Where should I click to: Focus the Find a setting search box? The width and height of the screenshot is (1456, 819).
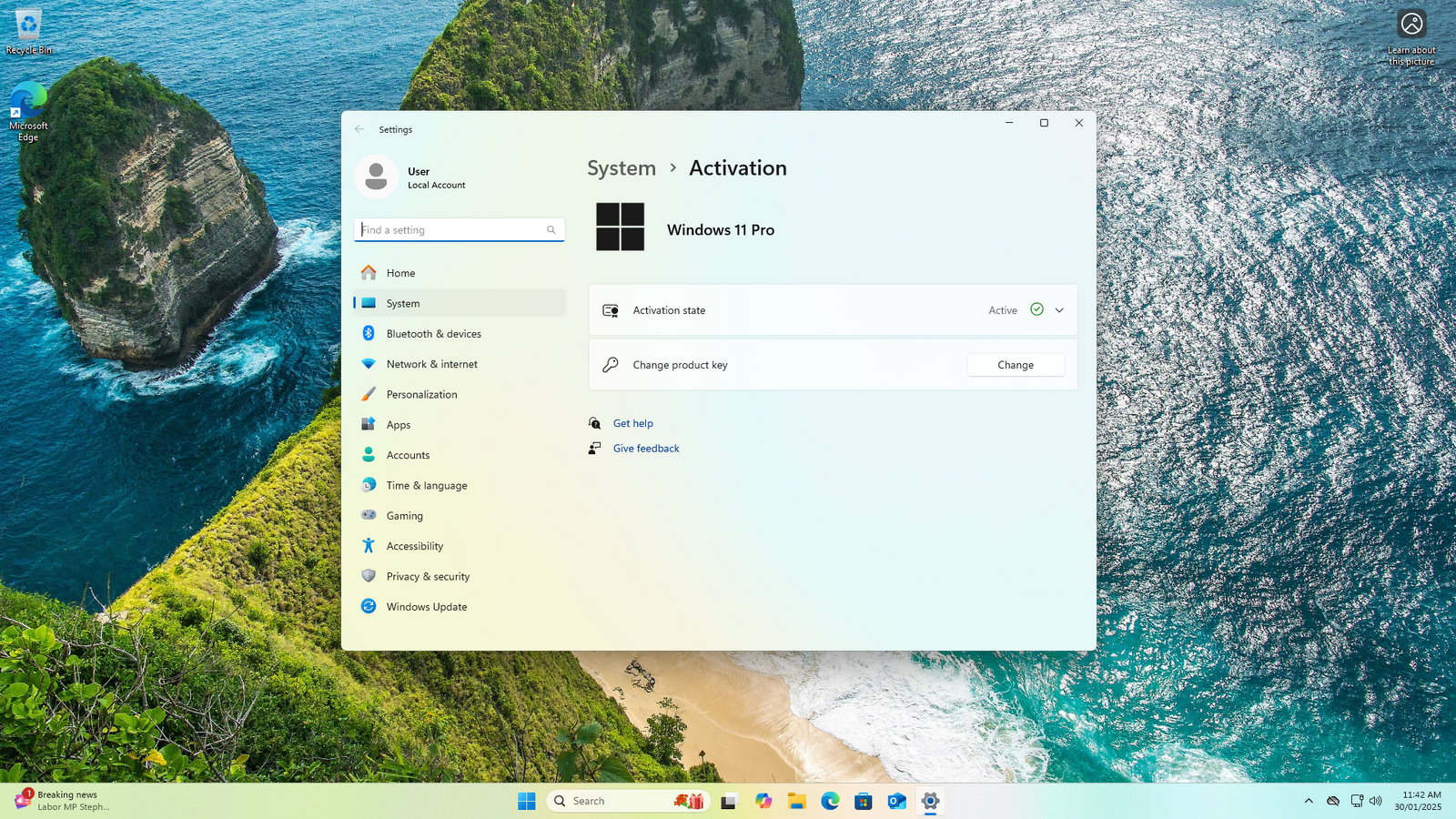pos(459,229)
